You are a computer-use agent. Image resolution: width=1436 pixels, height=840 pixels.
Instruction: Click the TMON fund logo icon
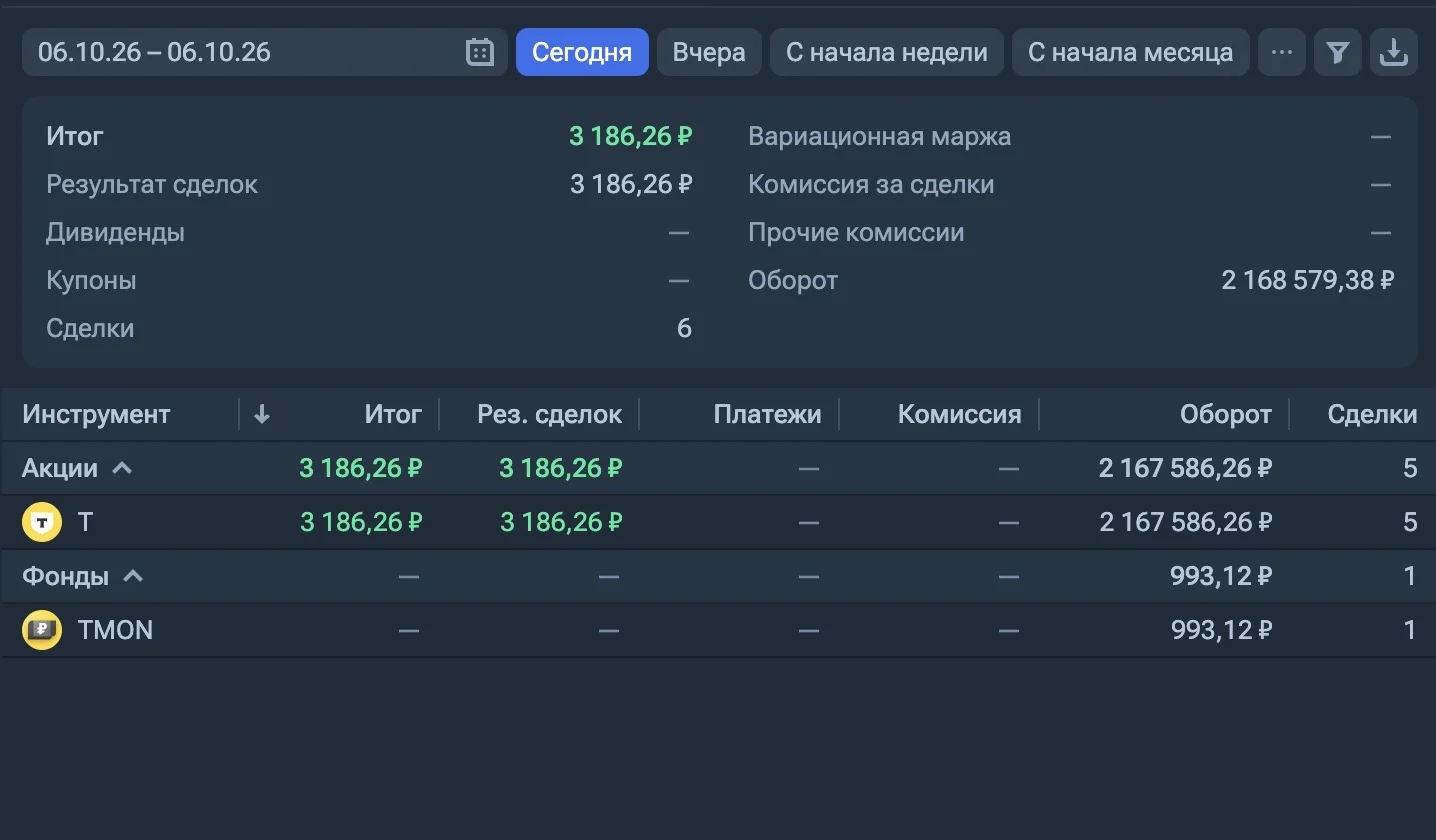point(42,630)
